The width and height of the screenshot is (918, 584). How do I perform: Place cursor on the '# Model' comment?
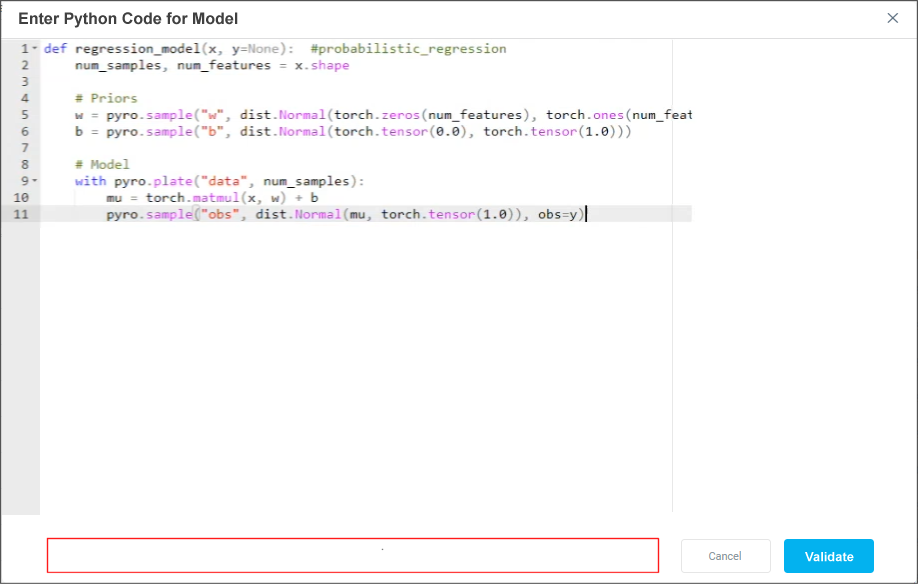[102, 164]
